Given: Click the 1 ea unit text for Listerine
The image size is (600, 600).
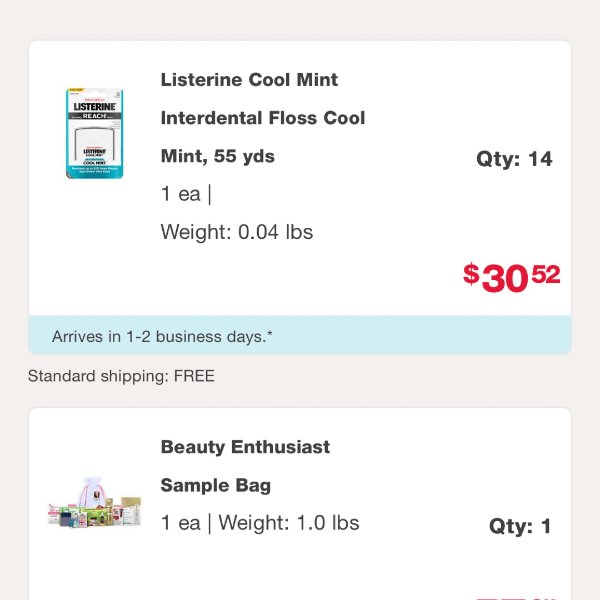Looking at the screenshot, I should coord(181,194).
